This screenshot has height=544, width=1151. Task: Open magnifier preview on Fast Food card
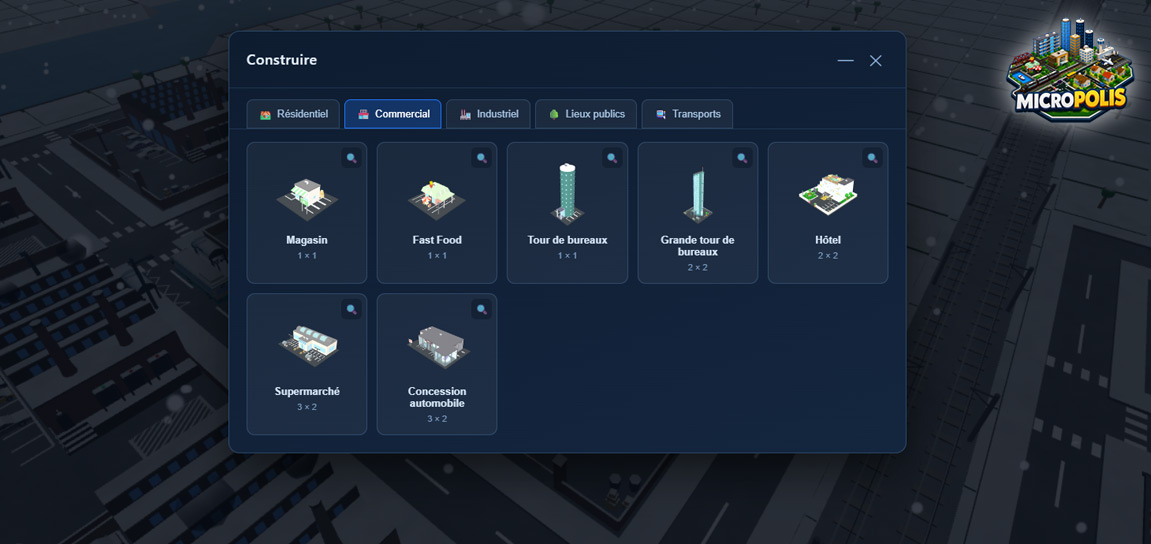482,158
